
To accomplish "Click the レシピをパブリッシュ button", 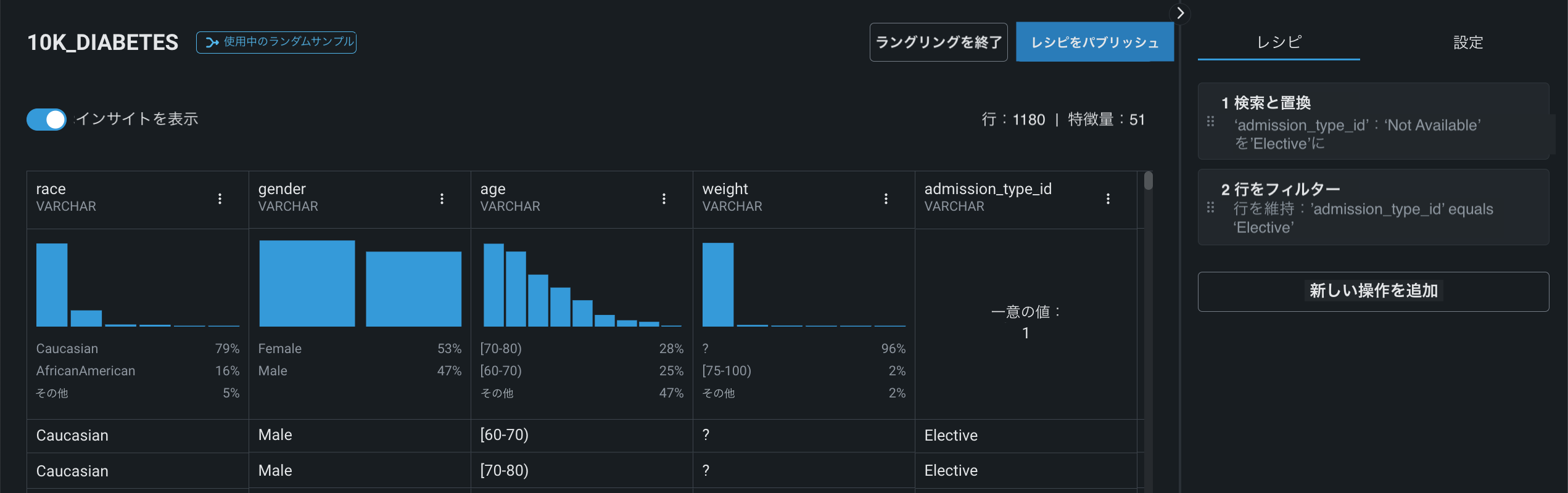I will pos(1094,43).
